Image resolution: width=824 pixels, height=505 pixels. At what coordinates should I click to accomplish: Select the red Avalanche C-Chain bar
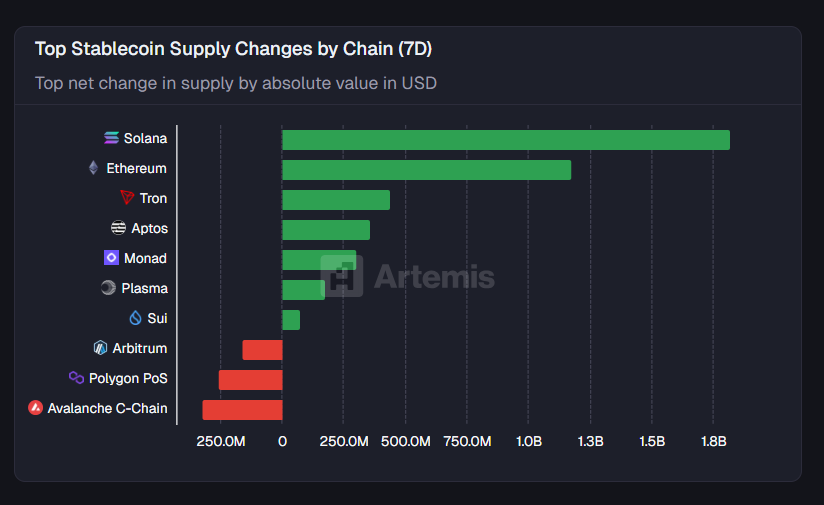242,410
